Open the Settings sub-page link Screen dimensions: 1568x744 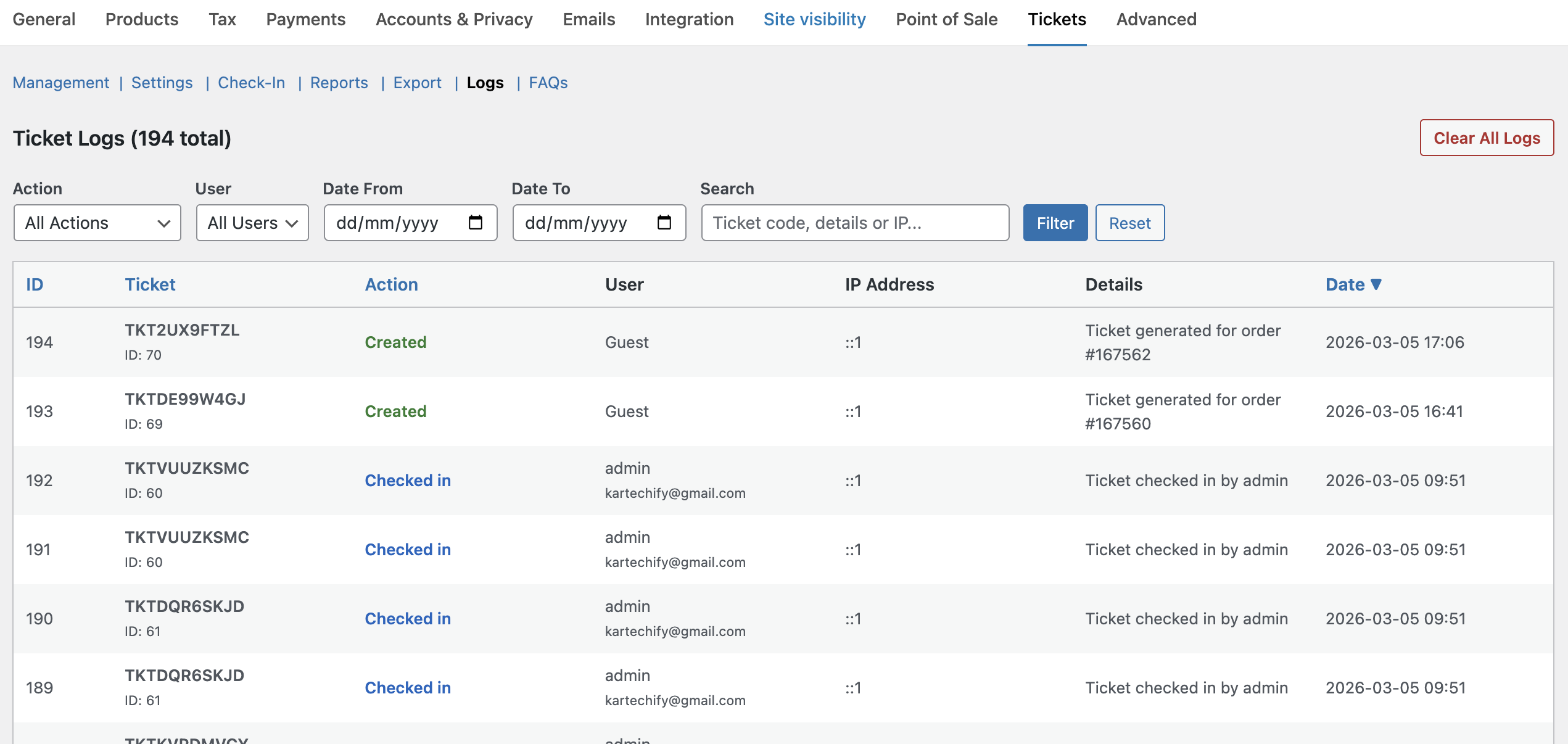[x=162, y=83]
